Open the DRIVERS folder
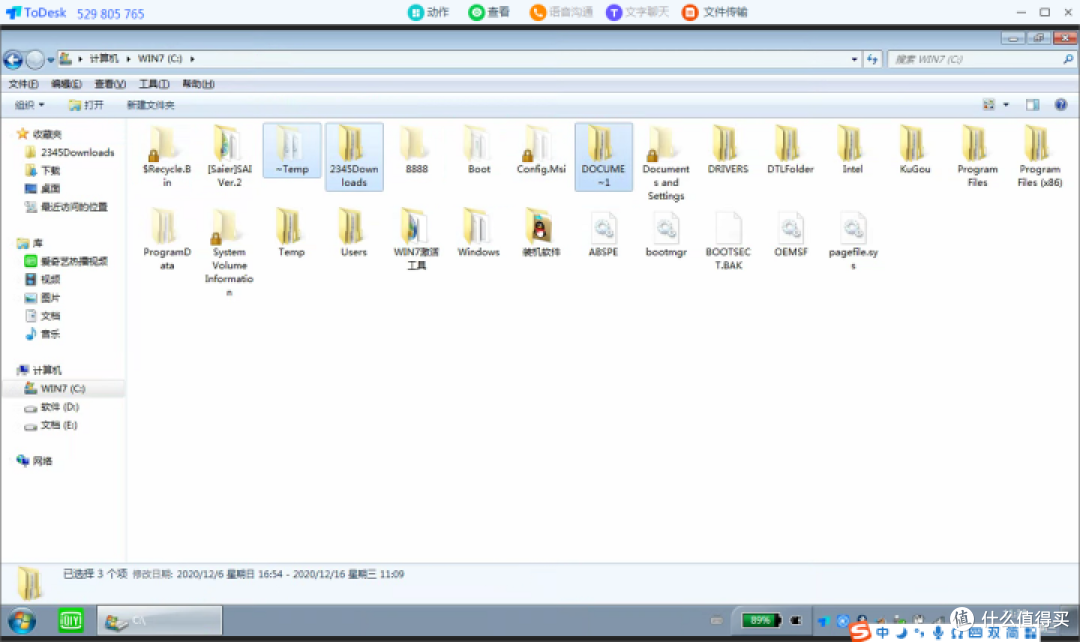Image resolution: width=1080 pixels, height=642 pixels. [727, 149]
